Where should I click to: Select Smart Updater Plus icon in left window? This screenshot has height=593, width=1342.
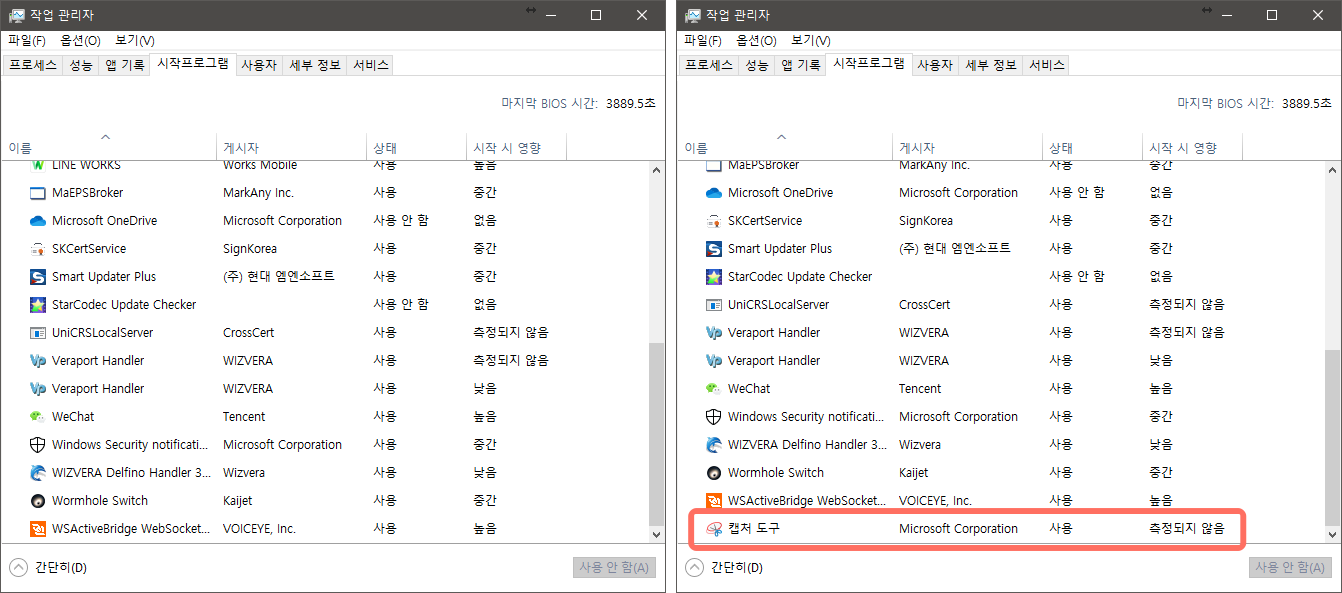tap(38, 277)
